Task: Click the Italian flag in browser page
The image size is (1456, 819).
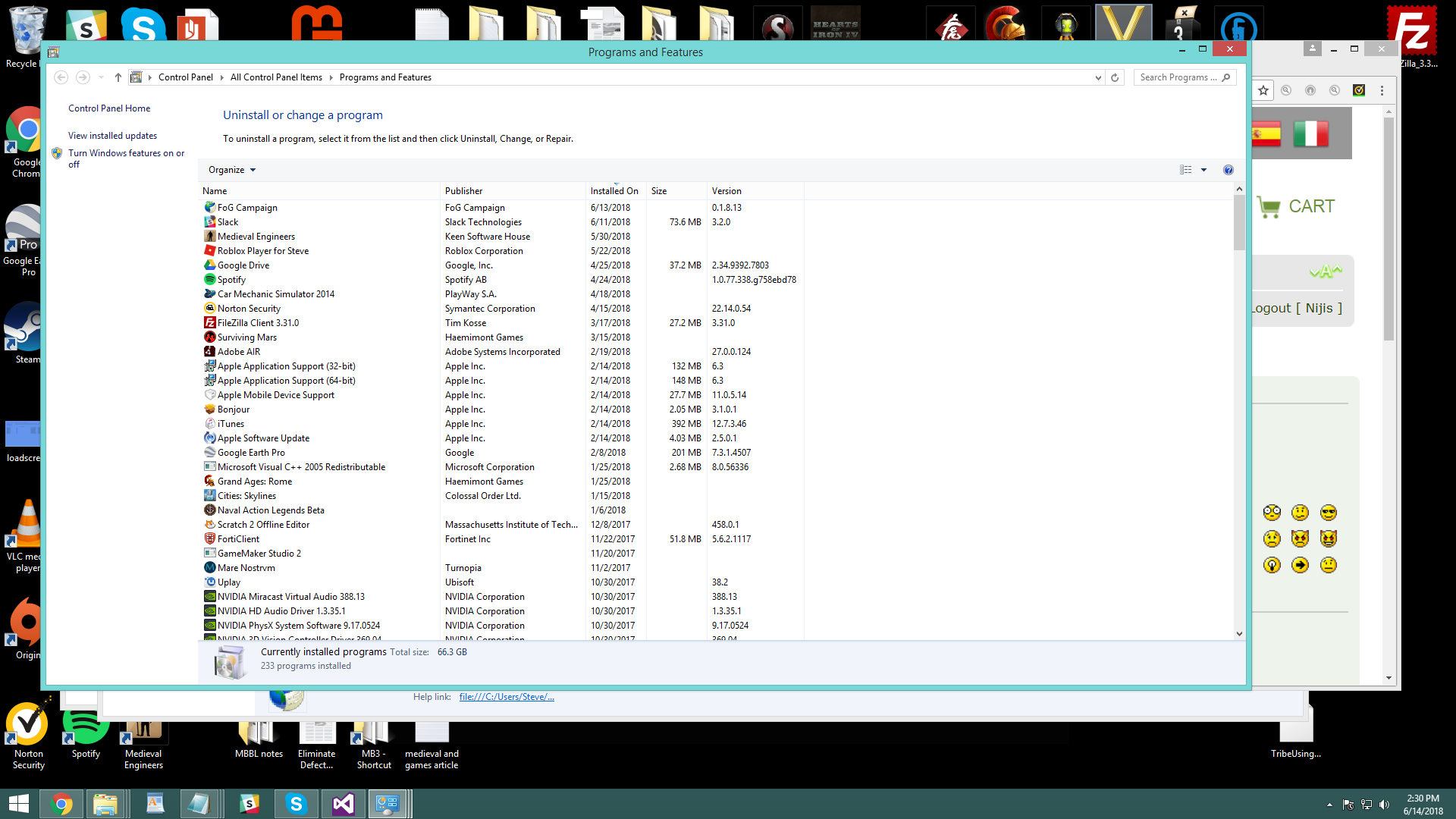Action: click(1310, 133)
